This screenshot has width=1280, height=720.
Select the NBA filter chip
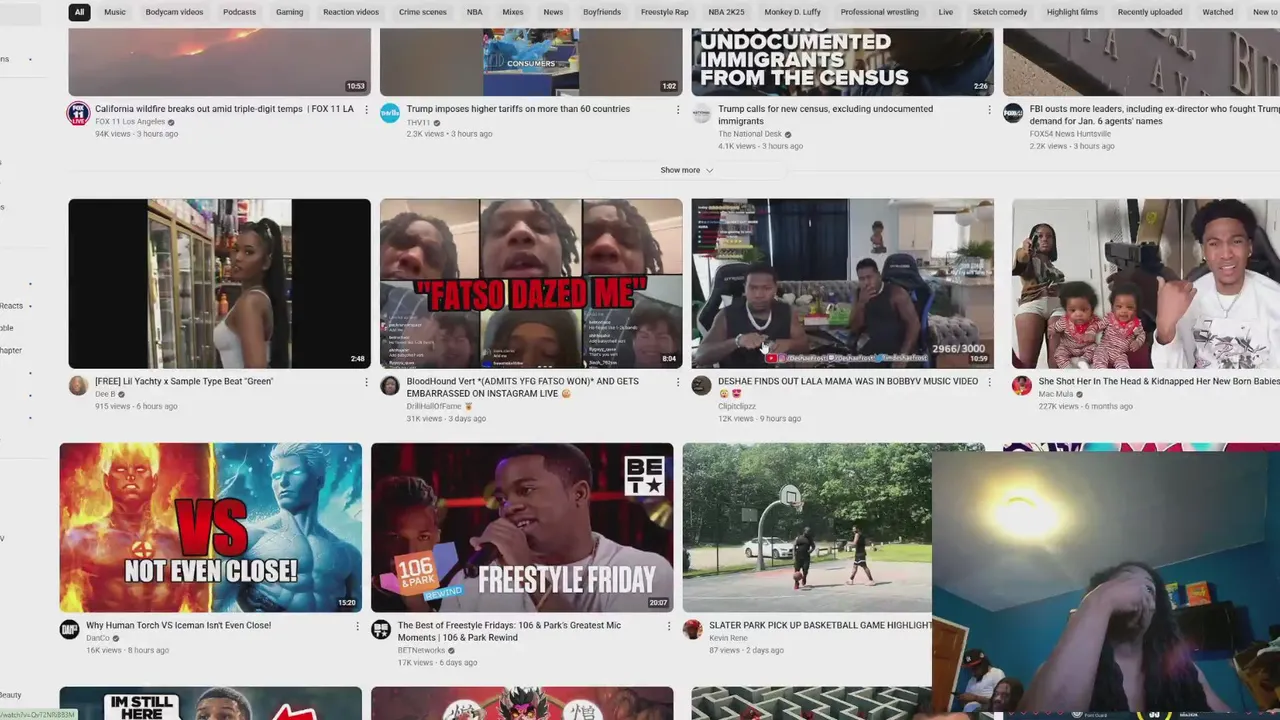click(x=474, y=12)
